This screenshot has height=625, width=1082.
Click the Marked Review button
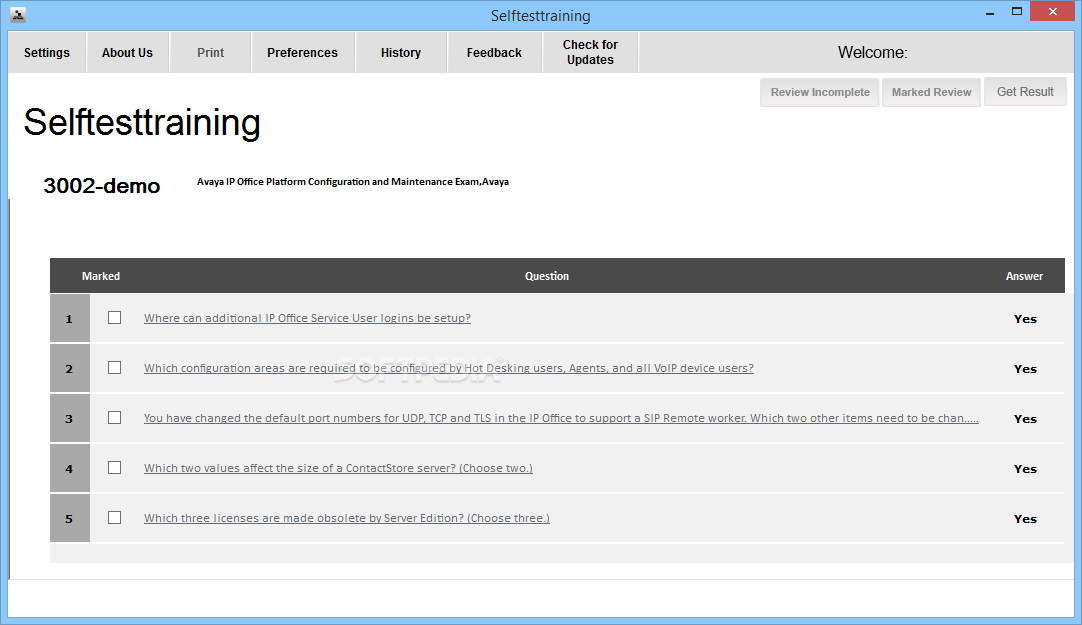[931, 92]
